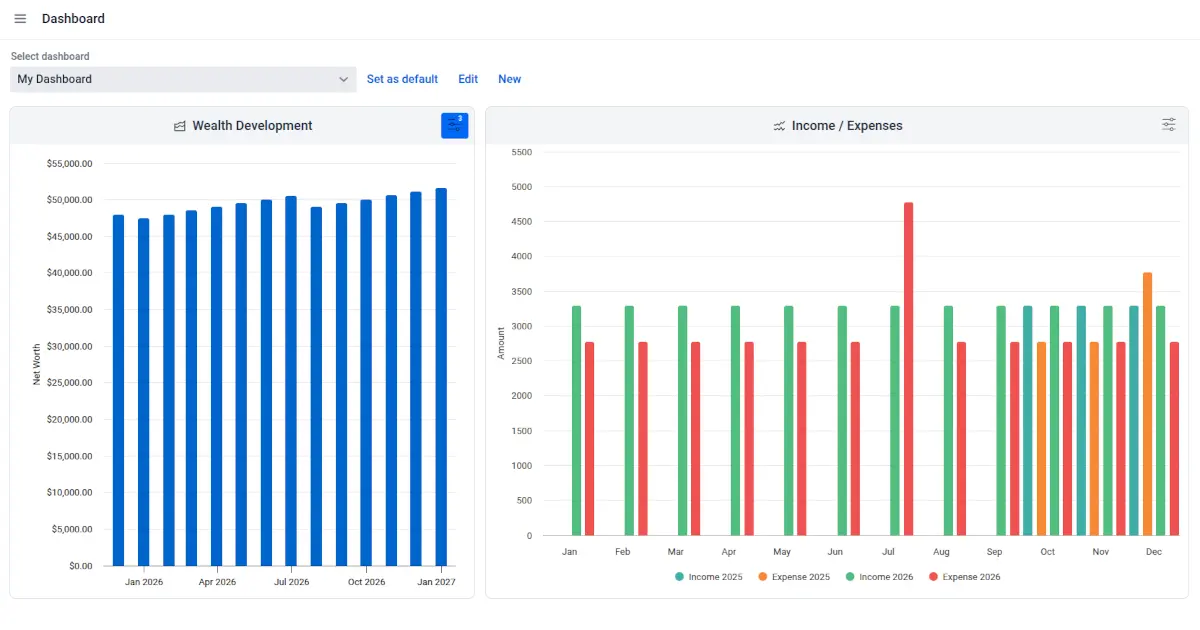The image size is (1200, 630).
Task: Open Wealth Development filter settings
Action: point(455,125)
